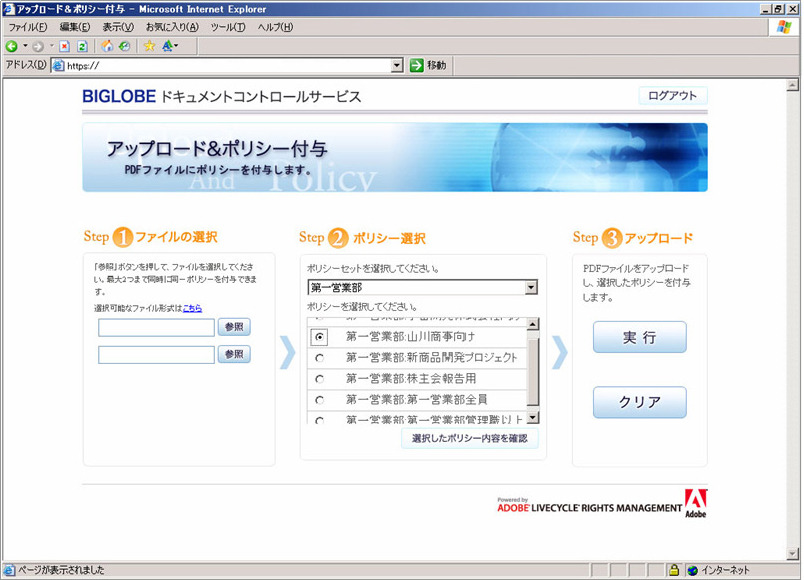This screenshot has height=580, width=804.
Task: Open the 第一営業部 policy set dropdown
Action: (x=530, y=287)
